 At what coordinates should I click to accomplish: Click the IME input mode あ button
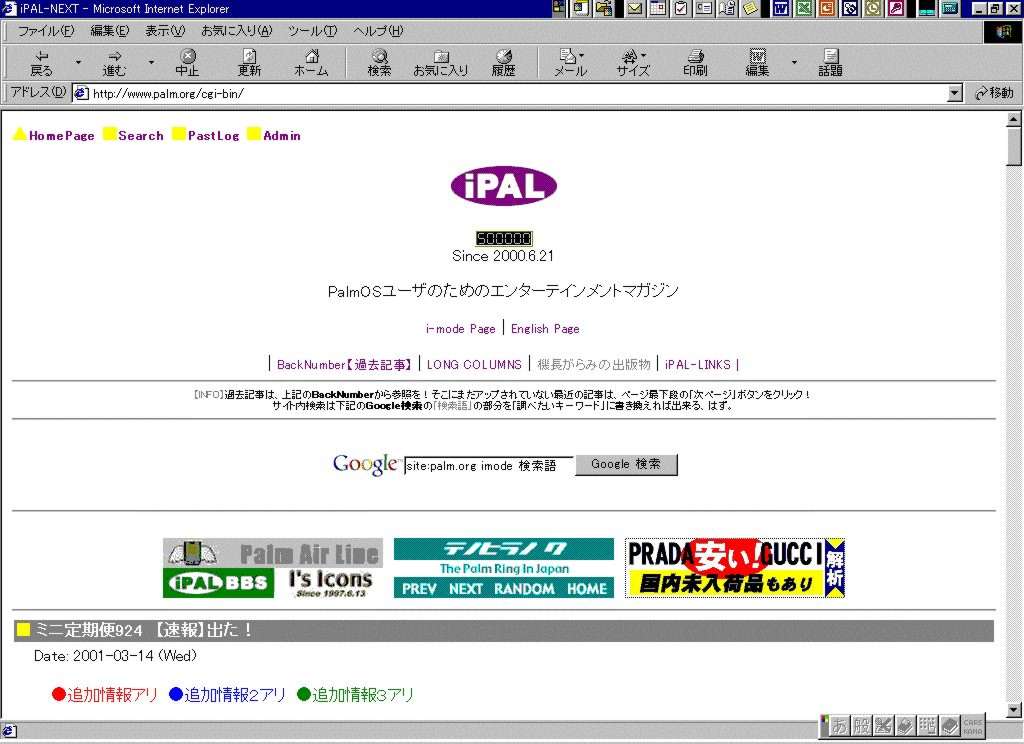point(839,726)
